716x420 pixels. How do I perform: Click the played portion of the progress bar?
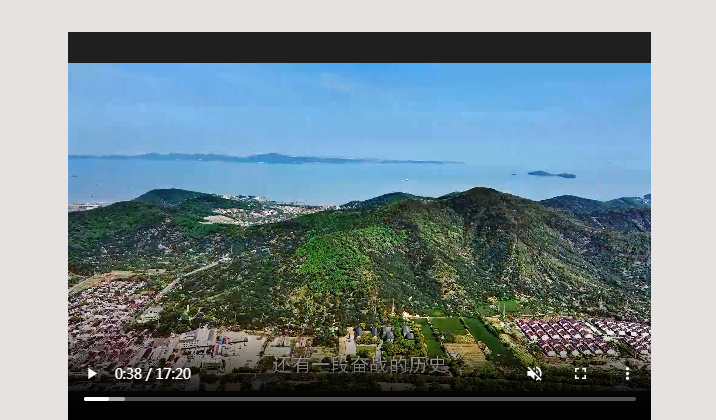pos(94,398)
